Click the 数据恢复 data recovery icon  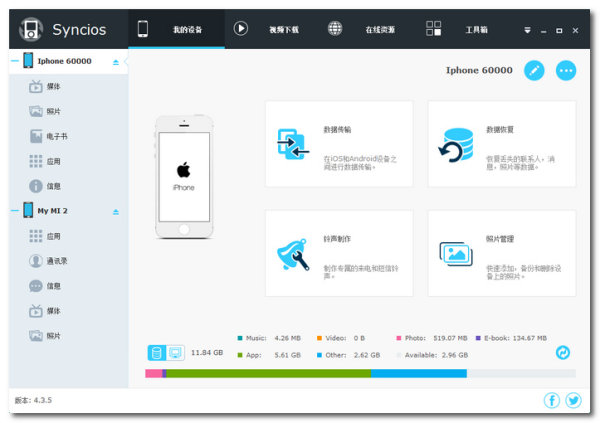click(456, 145)
